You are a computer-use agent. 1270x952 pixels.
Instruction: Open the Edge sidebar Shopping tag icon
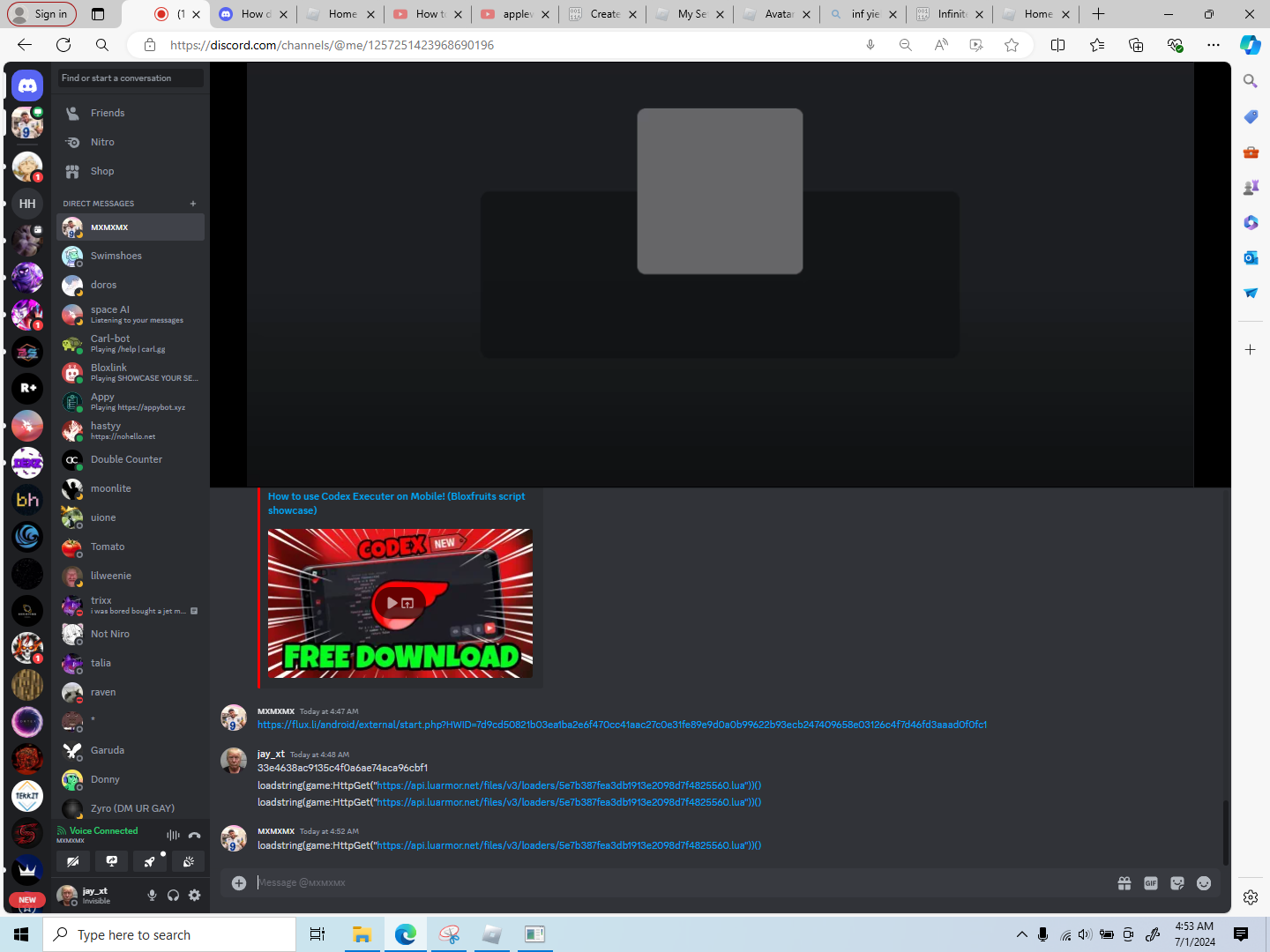coord(1251,116)
